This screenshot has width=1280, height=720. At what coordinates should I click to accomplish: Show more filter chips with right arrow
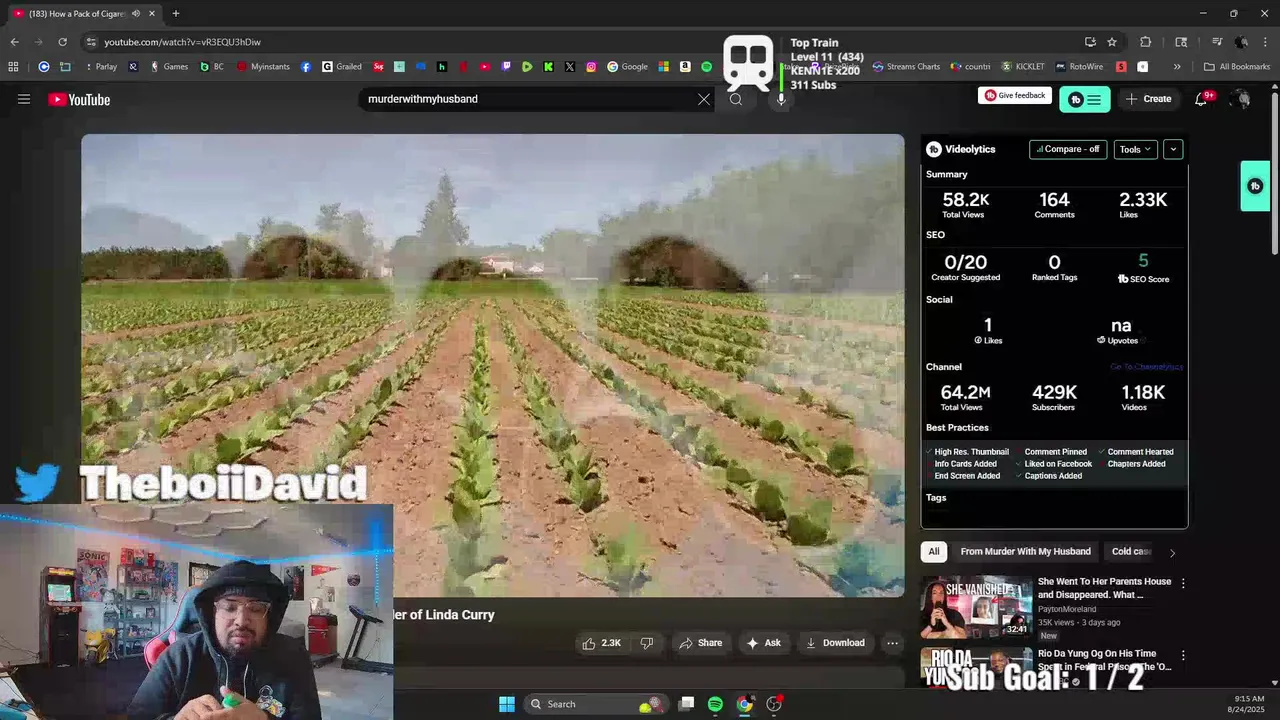point(1172,552)
